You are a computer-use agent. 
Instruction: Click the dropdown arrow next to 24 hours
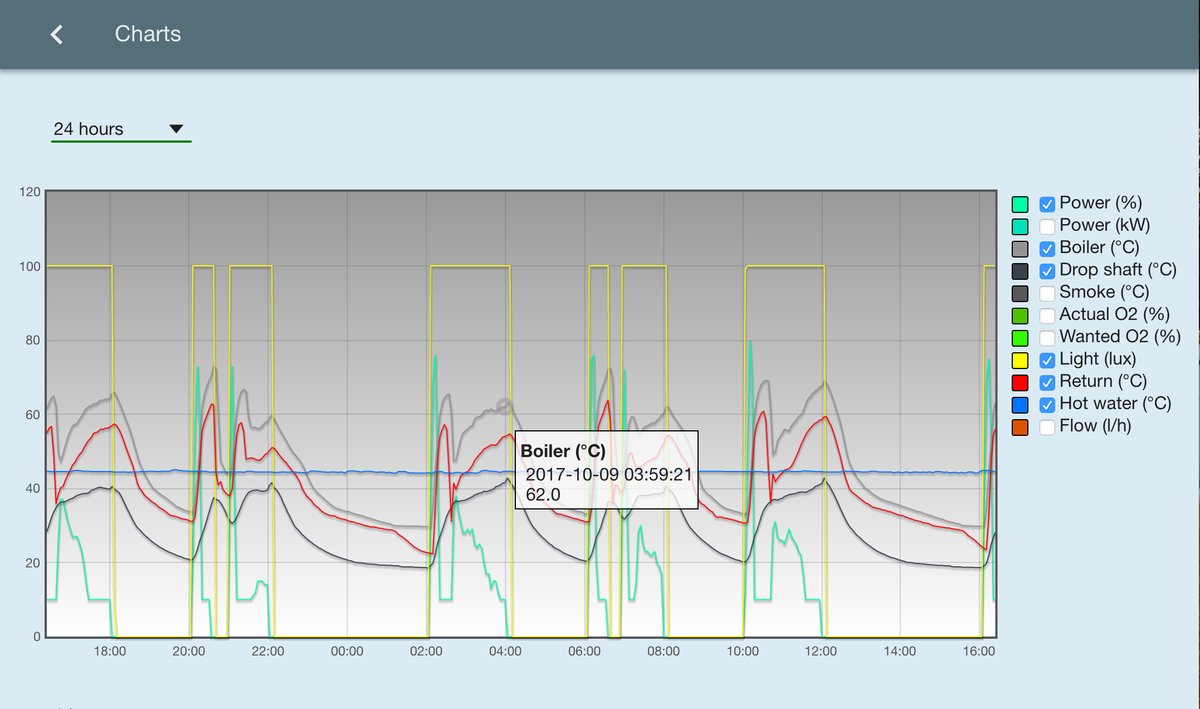click(x=176, y=129)
